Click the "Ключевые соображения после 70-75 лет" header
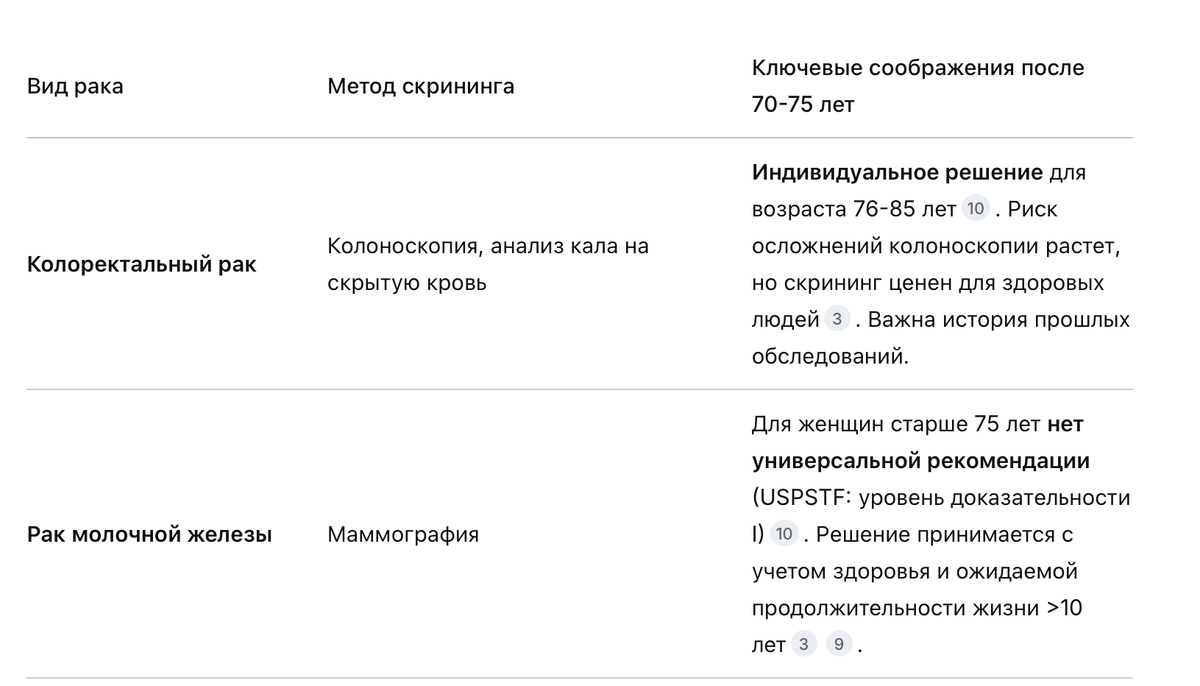 click(918, 86)
